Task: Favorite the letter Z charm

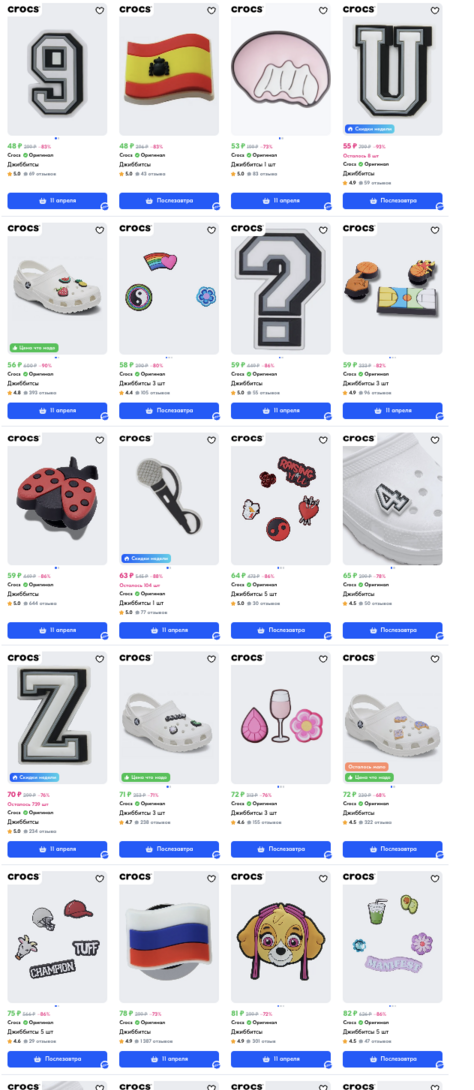Action: point(99,659)
